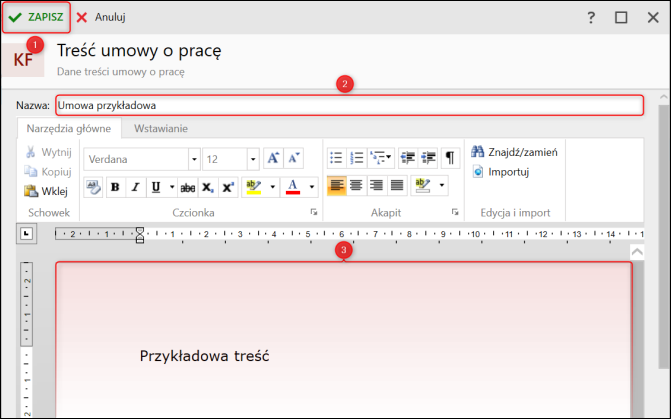Viewport: 671px width, 419px height.
Task: Open the font size 12 dropdown
Action: click(x=253, y=159)
